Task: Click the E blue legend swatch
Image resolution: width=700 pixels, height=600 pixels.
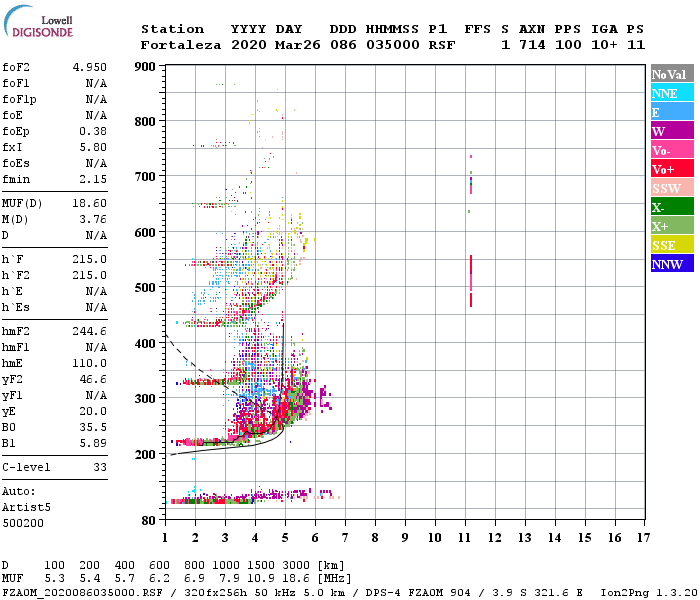Action: click(x=672, y=112)
